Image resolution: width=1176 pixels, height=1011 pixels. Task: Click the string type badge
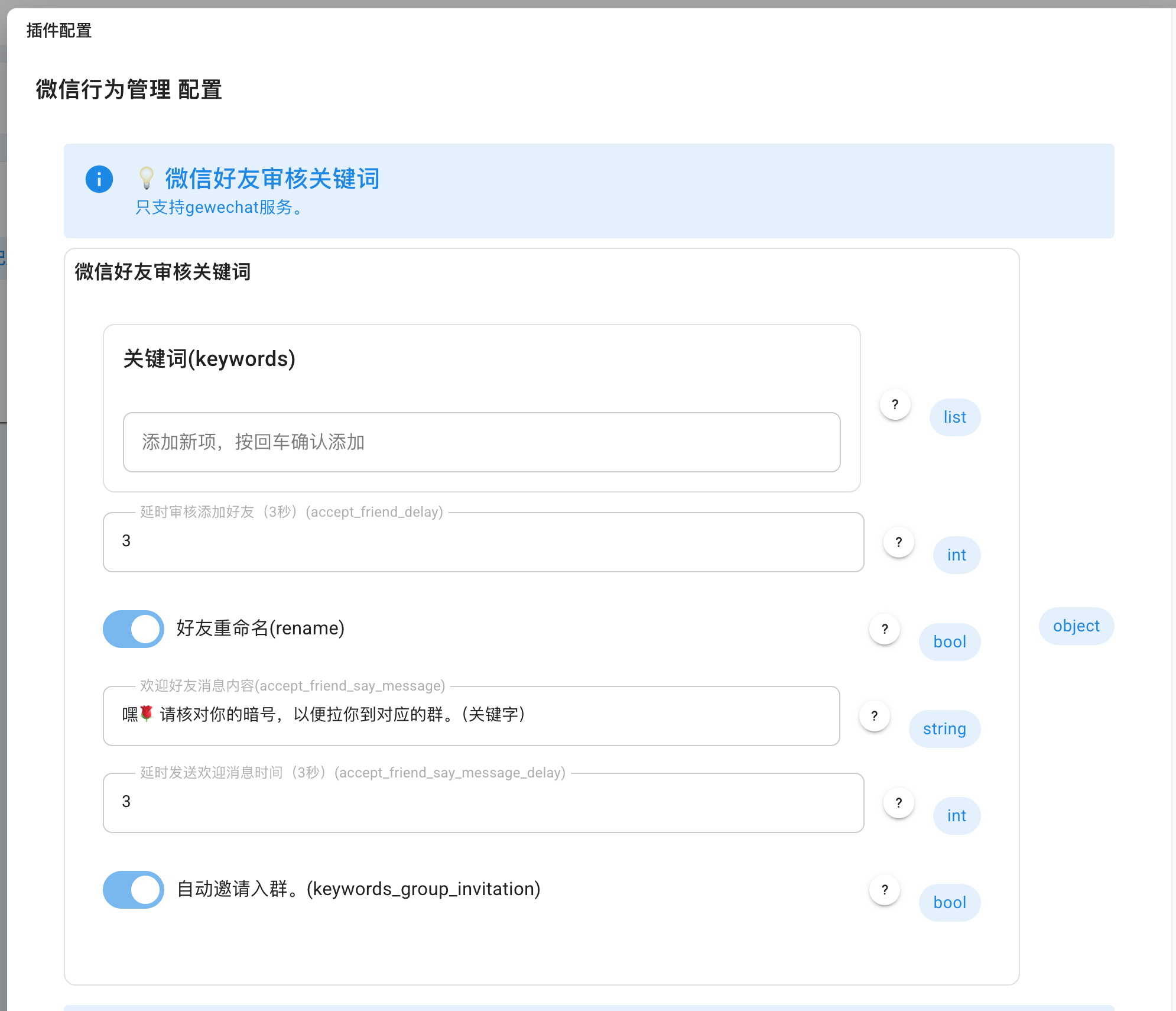[944, 729]
